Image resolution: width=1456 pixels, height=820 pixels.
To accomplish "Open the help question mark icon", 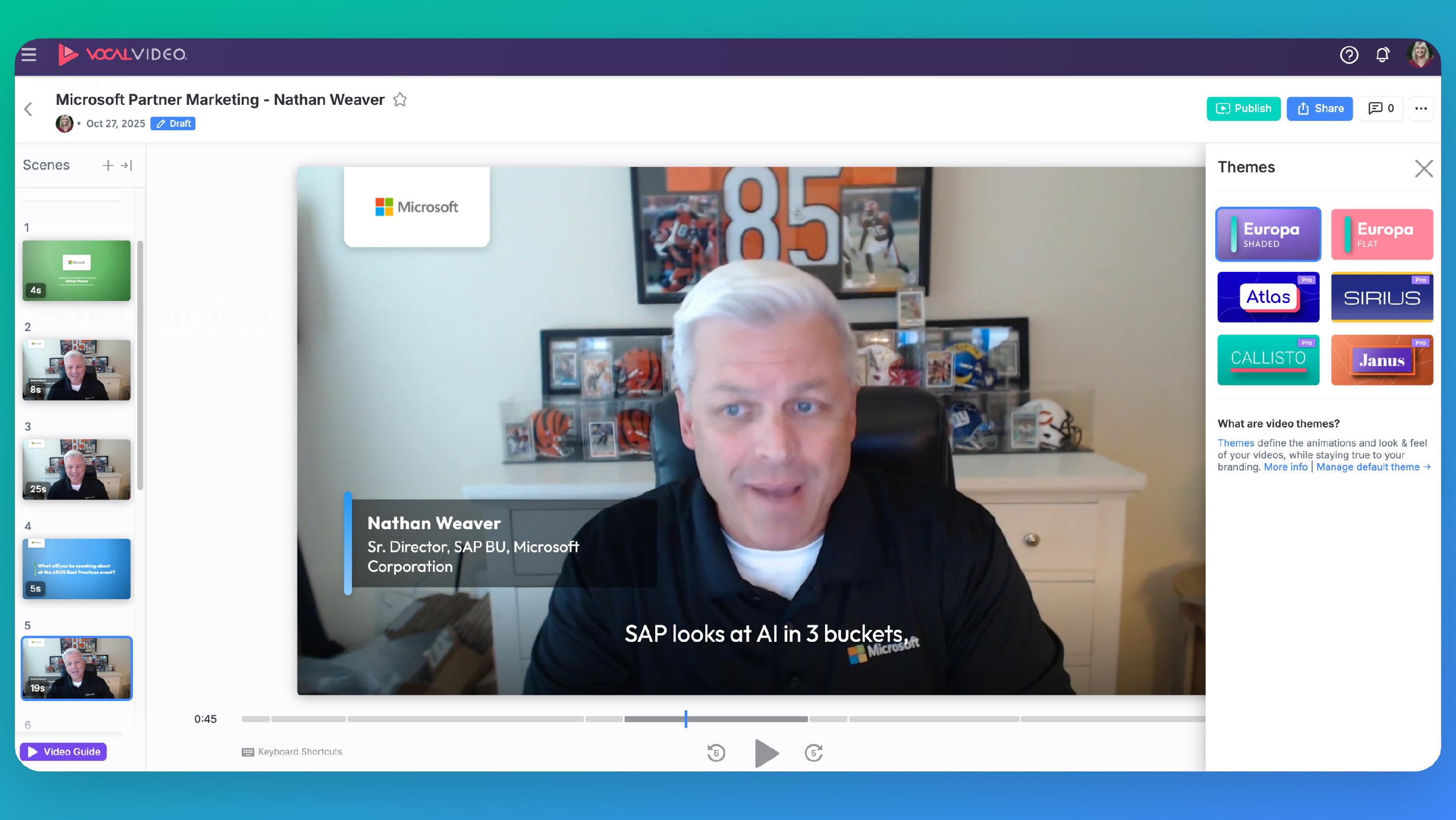I will point(1349,55).
